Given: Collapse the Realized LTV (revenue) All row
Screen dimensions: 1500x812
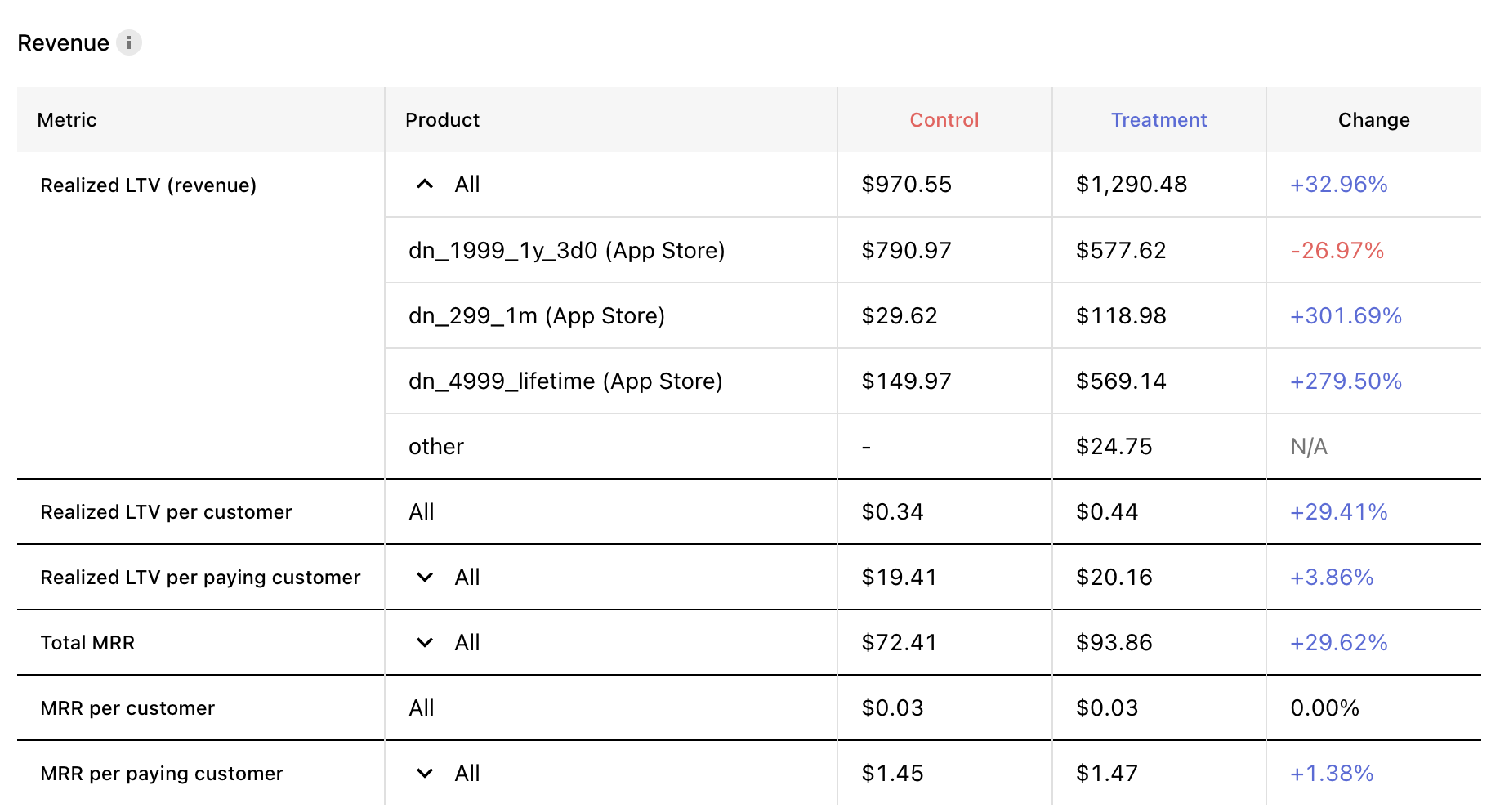Looking at the screenshot, I should click(425, 185).
